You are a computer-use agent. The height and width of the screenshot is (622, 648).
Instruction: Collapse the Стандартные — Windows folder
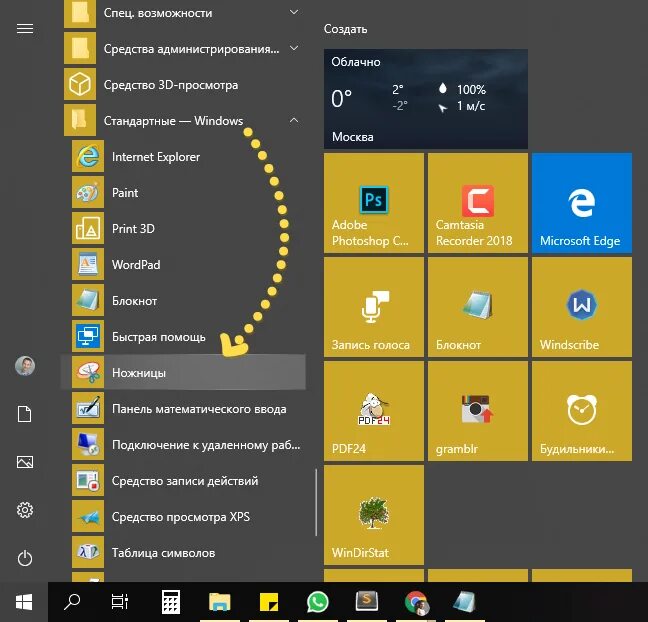[184, 121]
